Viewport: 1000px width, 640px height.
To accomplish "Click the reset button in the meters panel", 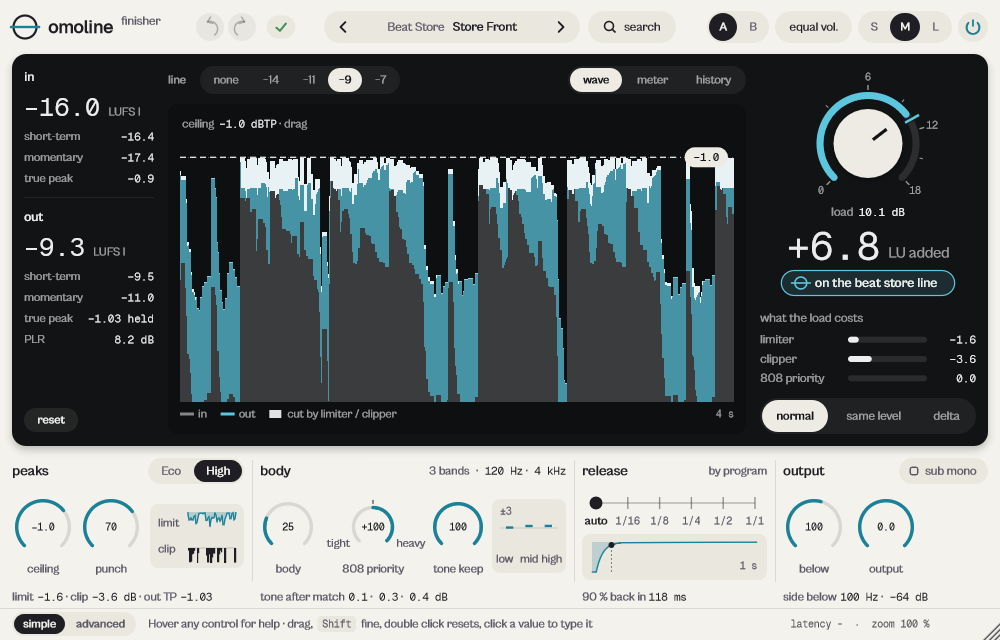I will click(51, 420).
